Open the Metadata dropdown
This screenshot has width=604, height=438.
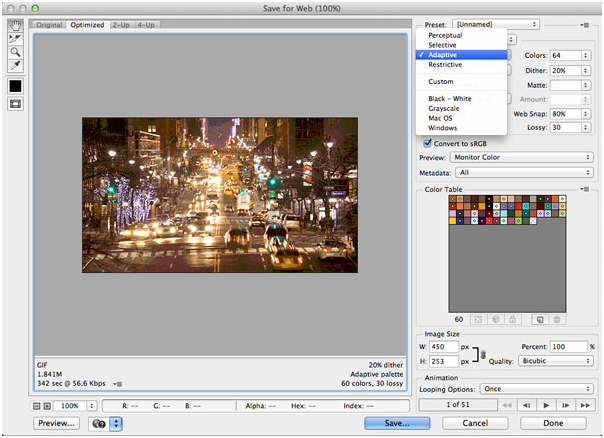pos(524,172)
